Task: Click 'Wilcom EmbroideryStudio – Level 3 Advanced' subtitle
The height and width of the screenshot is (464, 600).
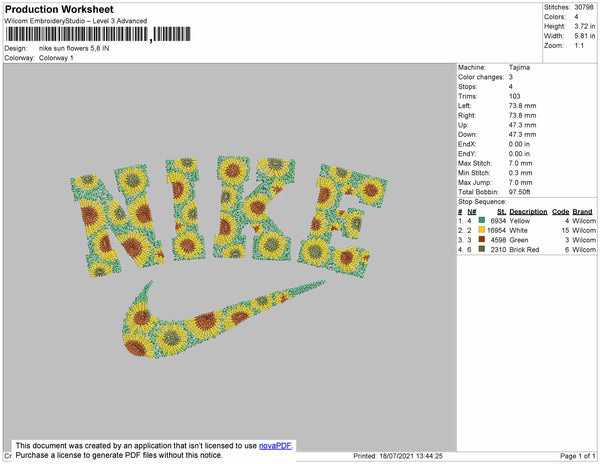Action: click(x=76, y=21)
